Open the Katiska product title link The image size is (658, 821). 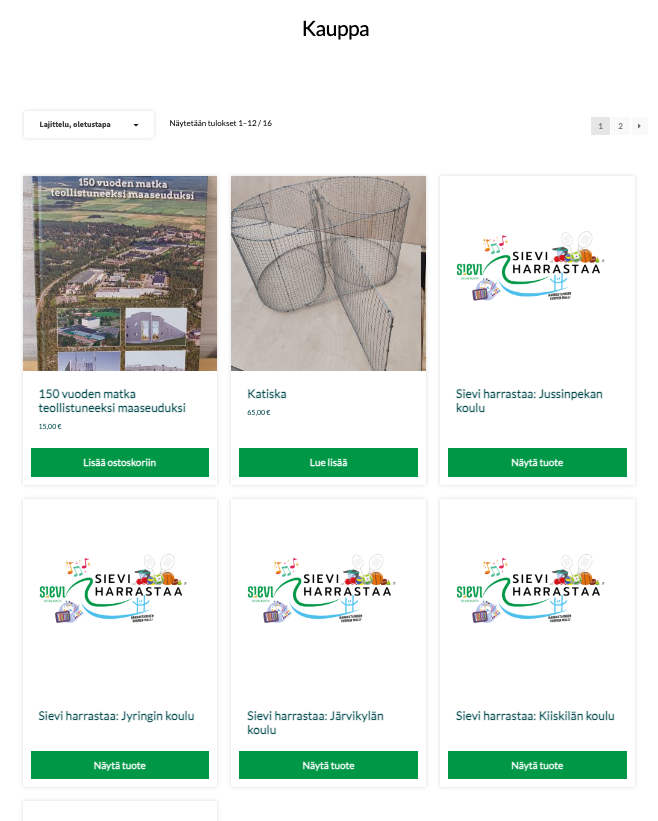tap(267, 394)
